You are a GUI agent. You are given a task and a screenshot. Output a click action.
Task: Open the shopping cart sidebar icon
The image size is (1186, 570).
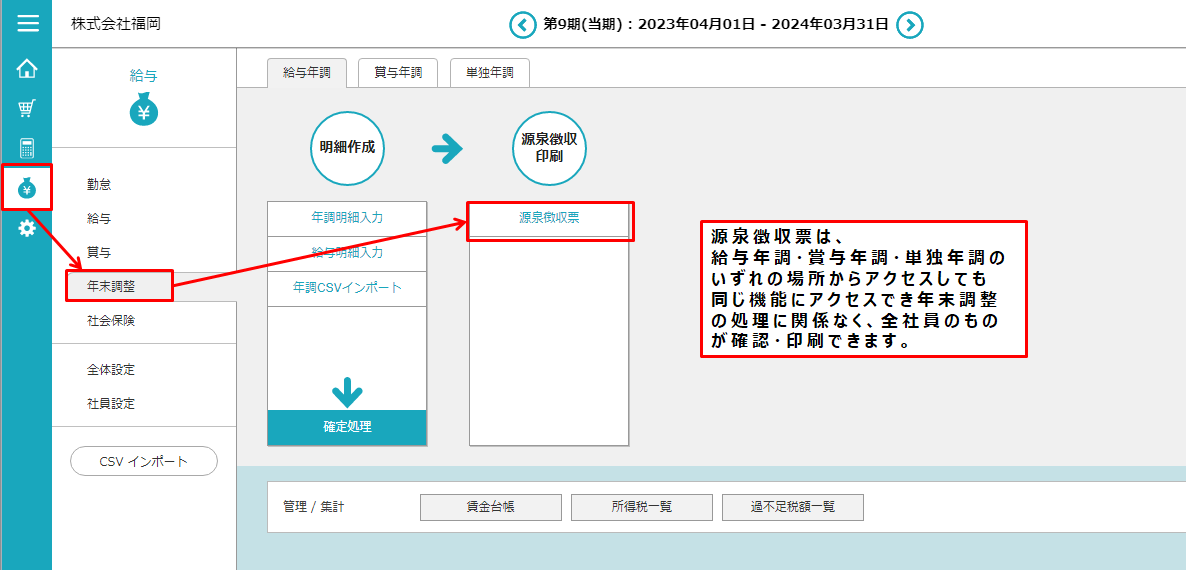(27, 108)
